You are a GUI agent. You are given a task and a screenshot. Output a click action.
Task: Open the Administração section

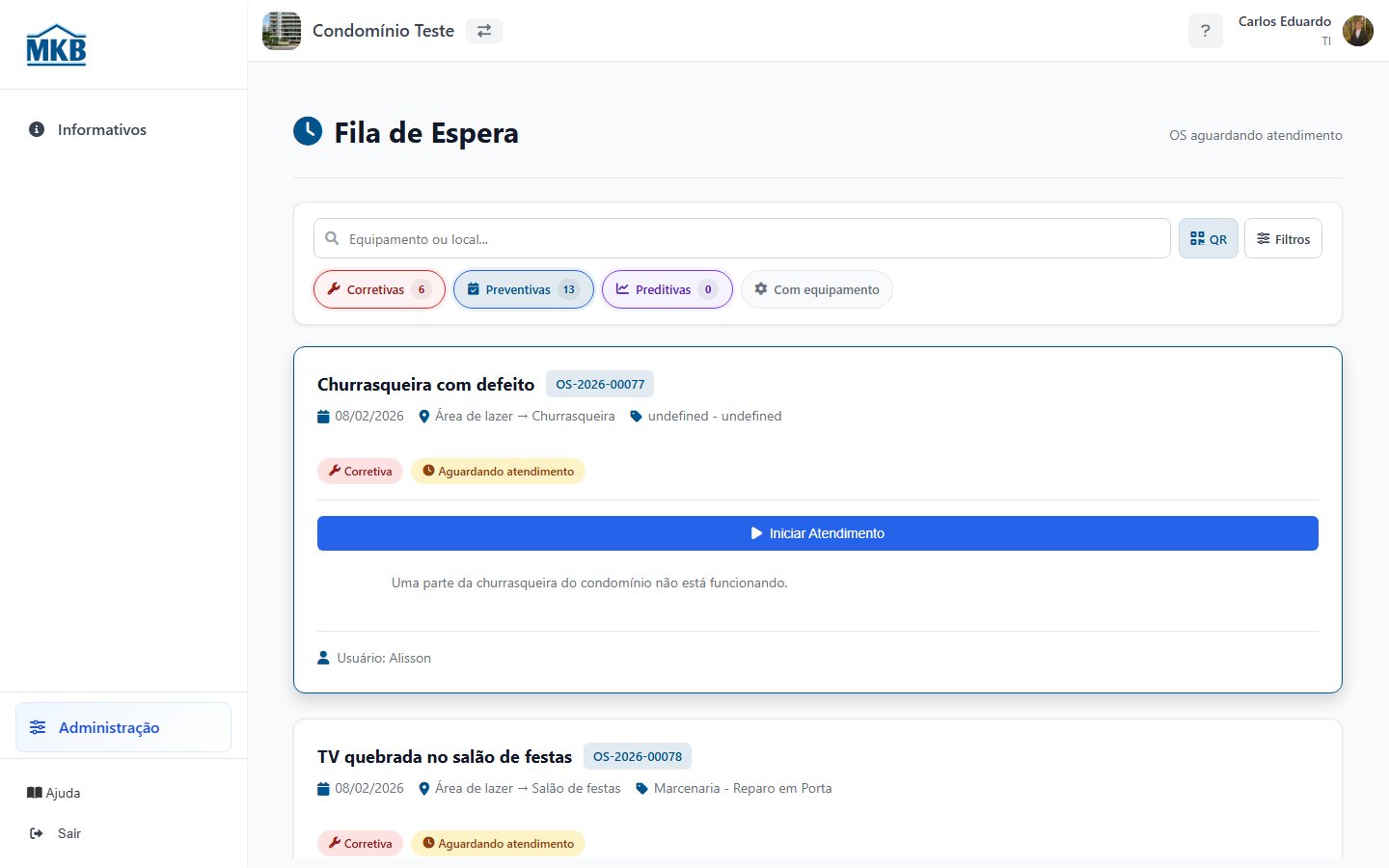pyautogui.click(x=123, y=727)
